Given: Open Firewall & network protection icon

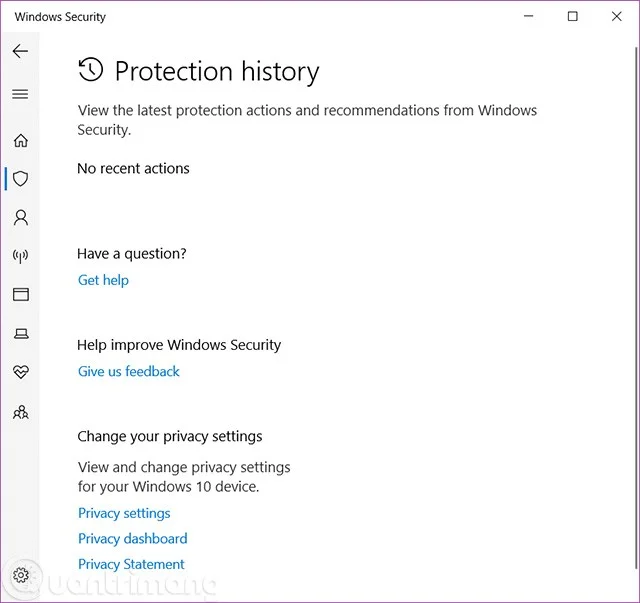Looking at the screenshot, I should 20,256.
